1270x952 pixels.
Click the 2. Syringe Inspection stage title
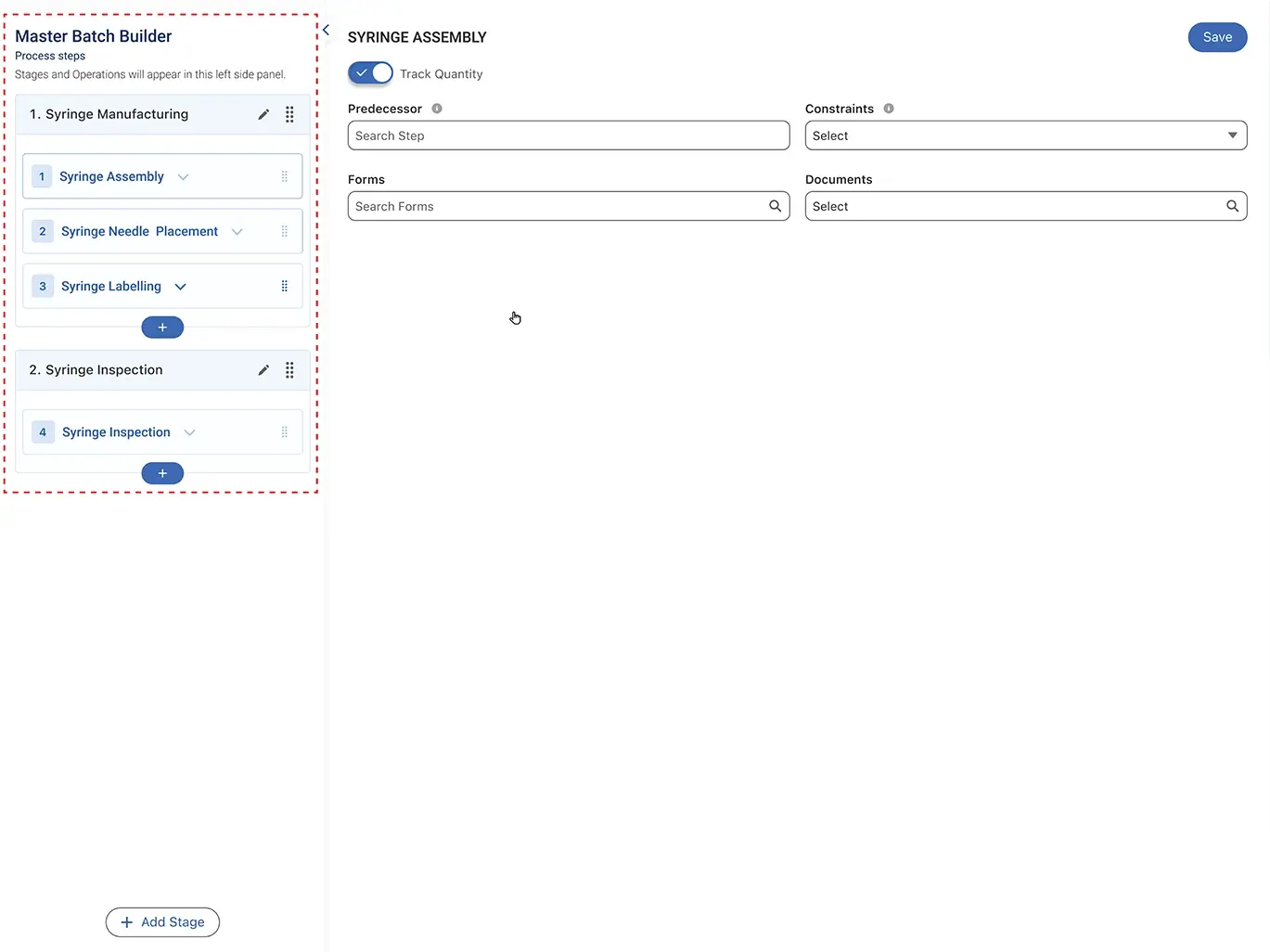pos(96,370)
